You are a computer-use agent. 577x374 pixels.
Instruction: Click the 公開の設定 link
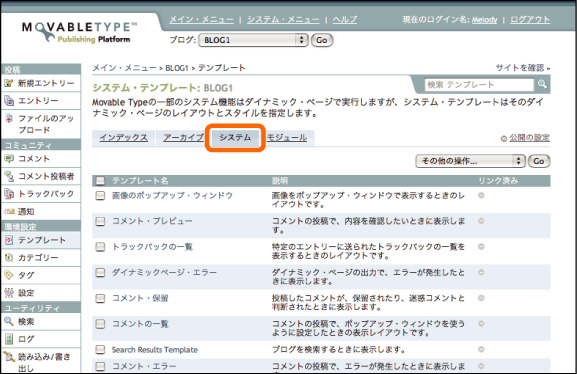tap(530, 138)
